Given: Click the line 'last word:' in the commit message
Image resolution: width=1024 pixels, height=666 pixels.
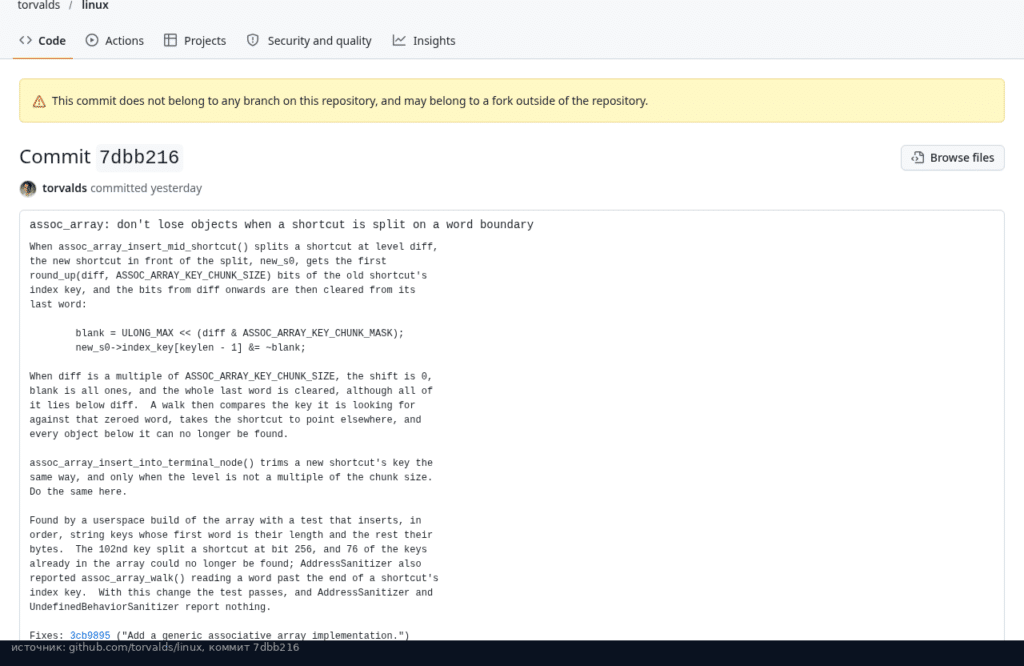Looking at the screenshot, I should (58, 304).
